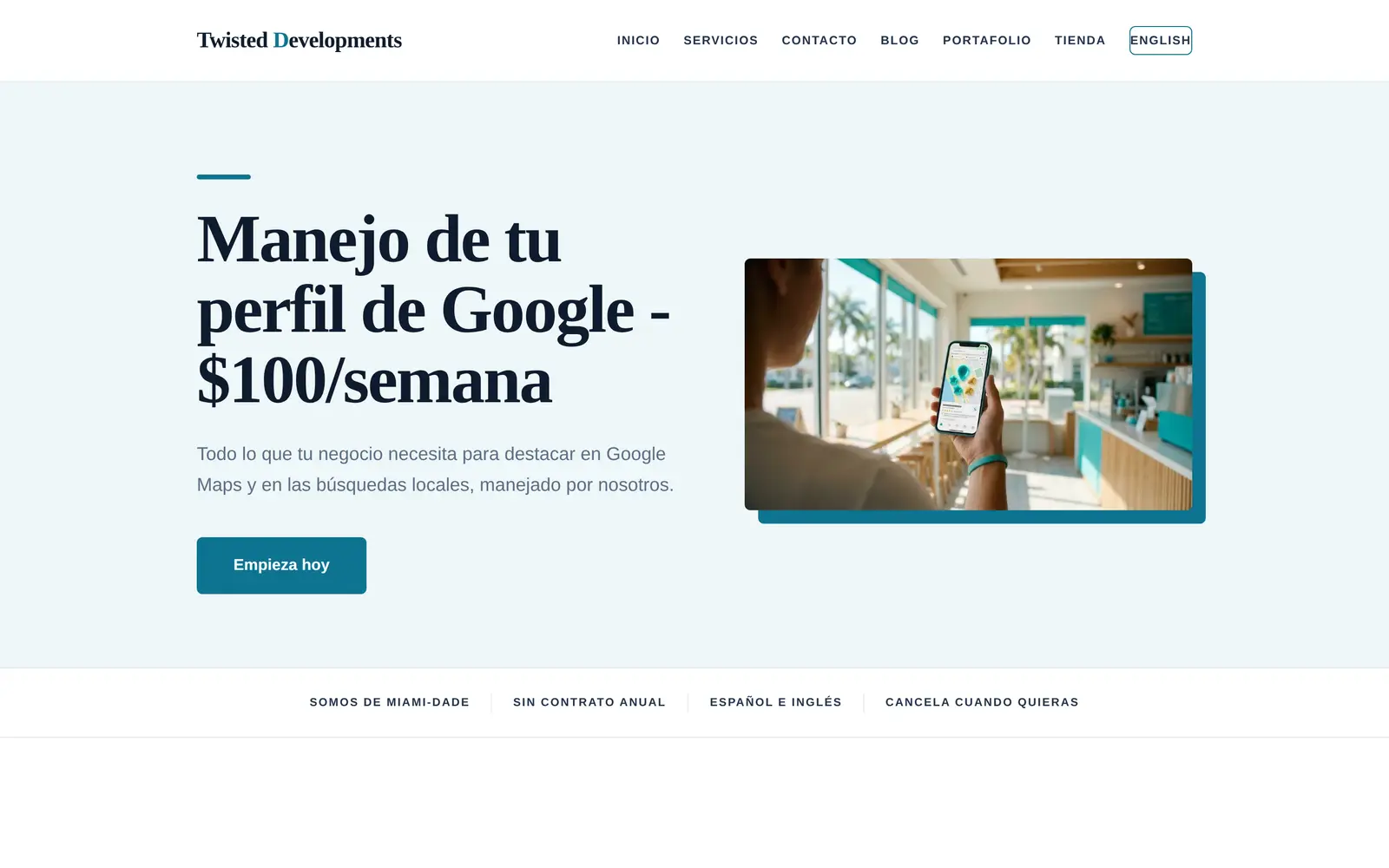
Task: Open the CONTACTO nav link
Action: pyautogui.click(x=819, y=40)
